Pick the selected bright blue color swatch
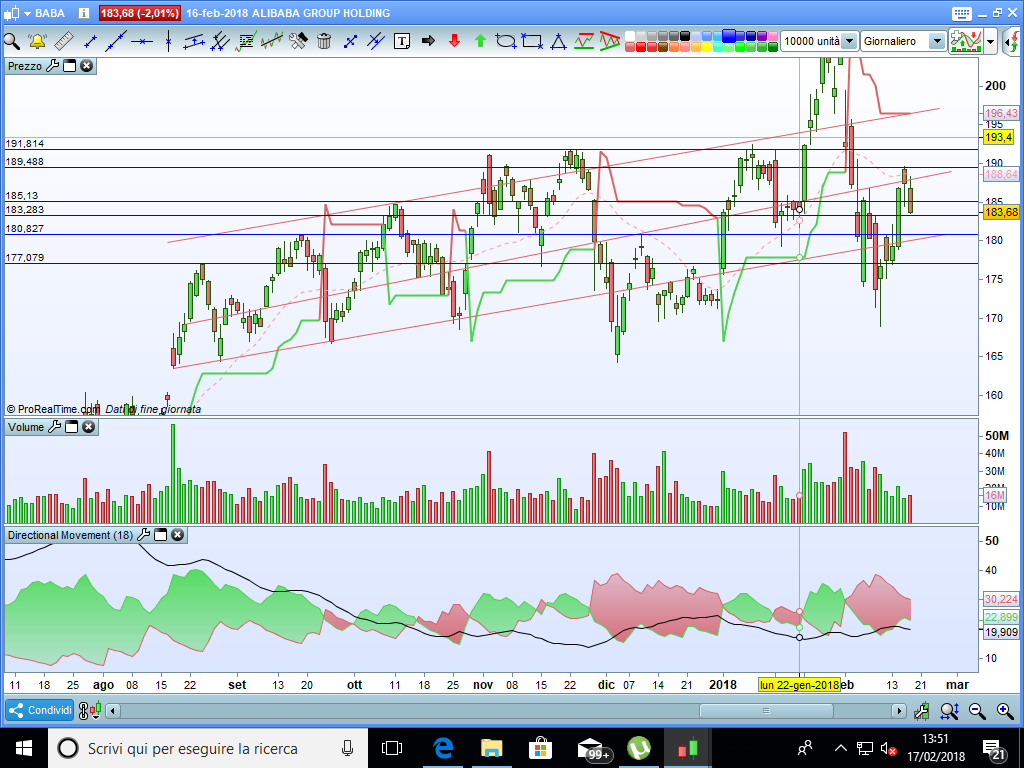 [729, 35]
